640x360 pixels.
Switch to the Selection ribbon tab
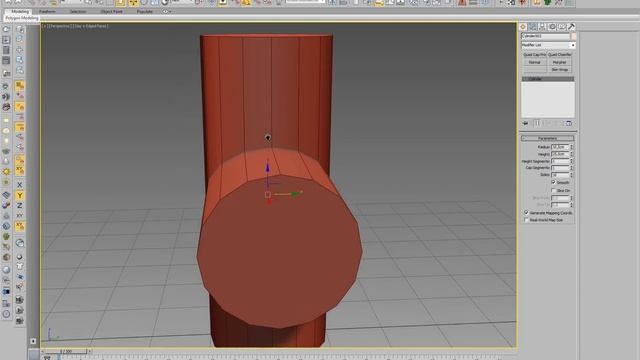78,11
